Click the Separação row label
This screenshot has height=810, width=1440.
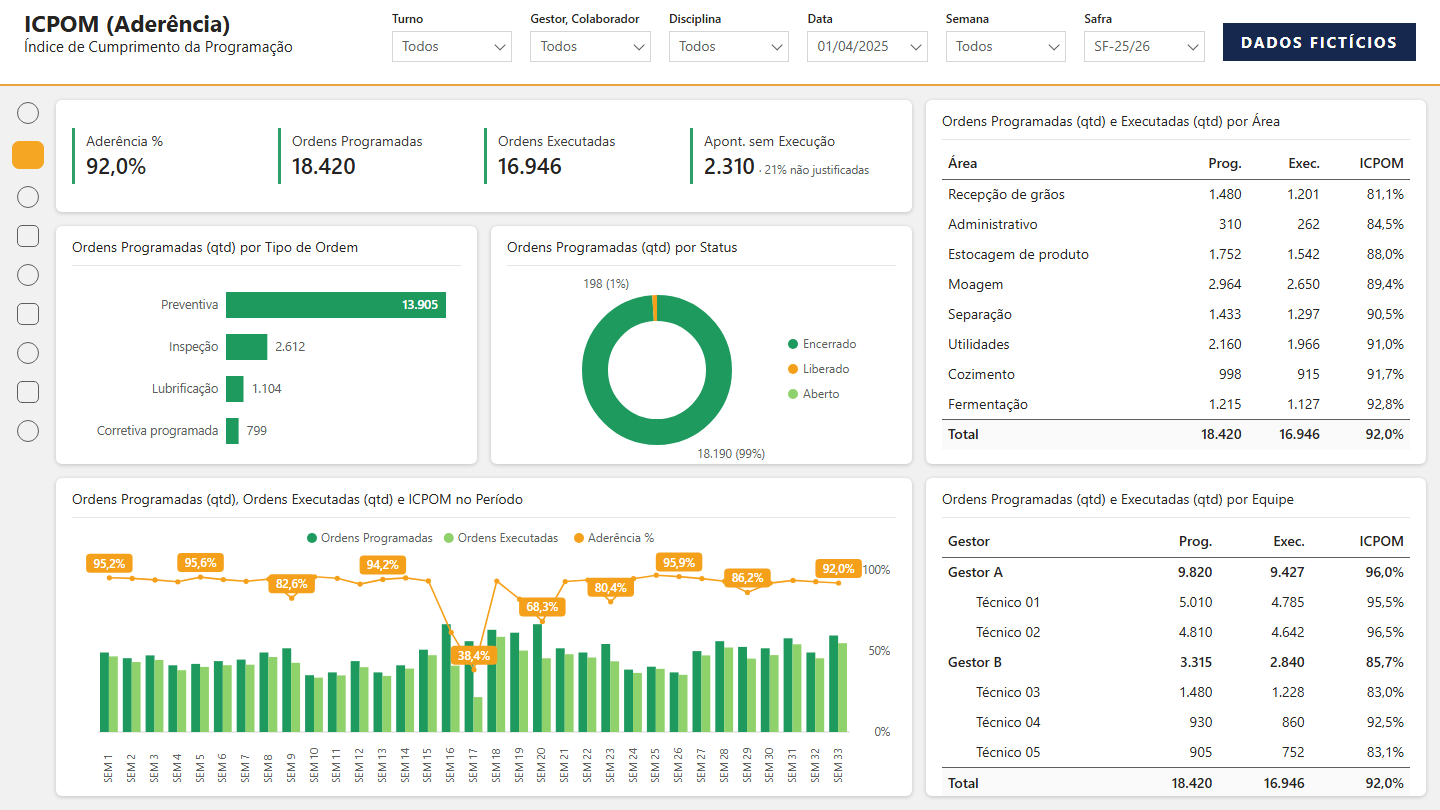coord(980,315)
